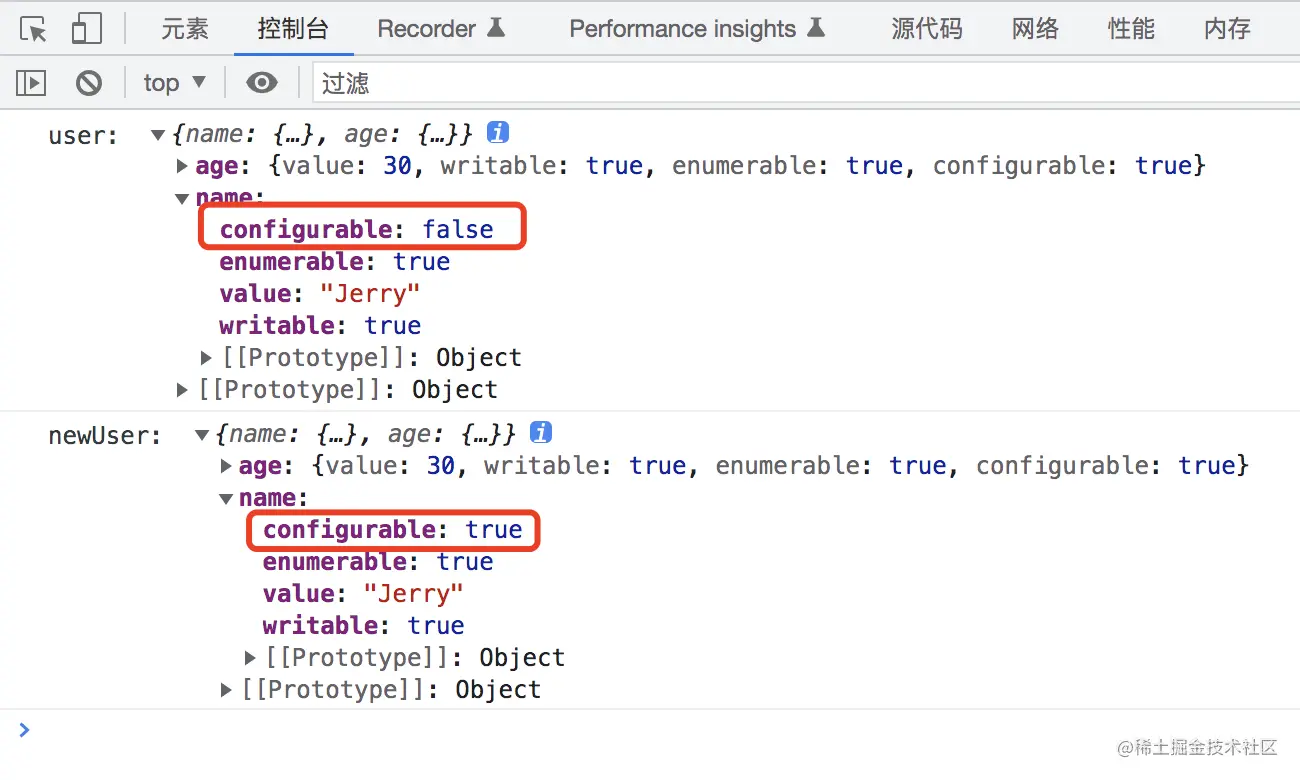1300x780 pixels.
Task: Switch to the 源代码 tab
Action: coord(927,29)
